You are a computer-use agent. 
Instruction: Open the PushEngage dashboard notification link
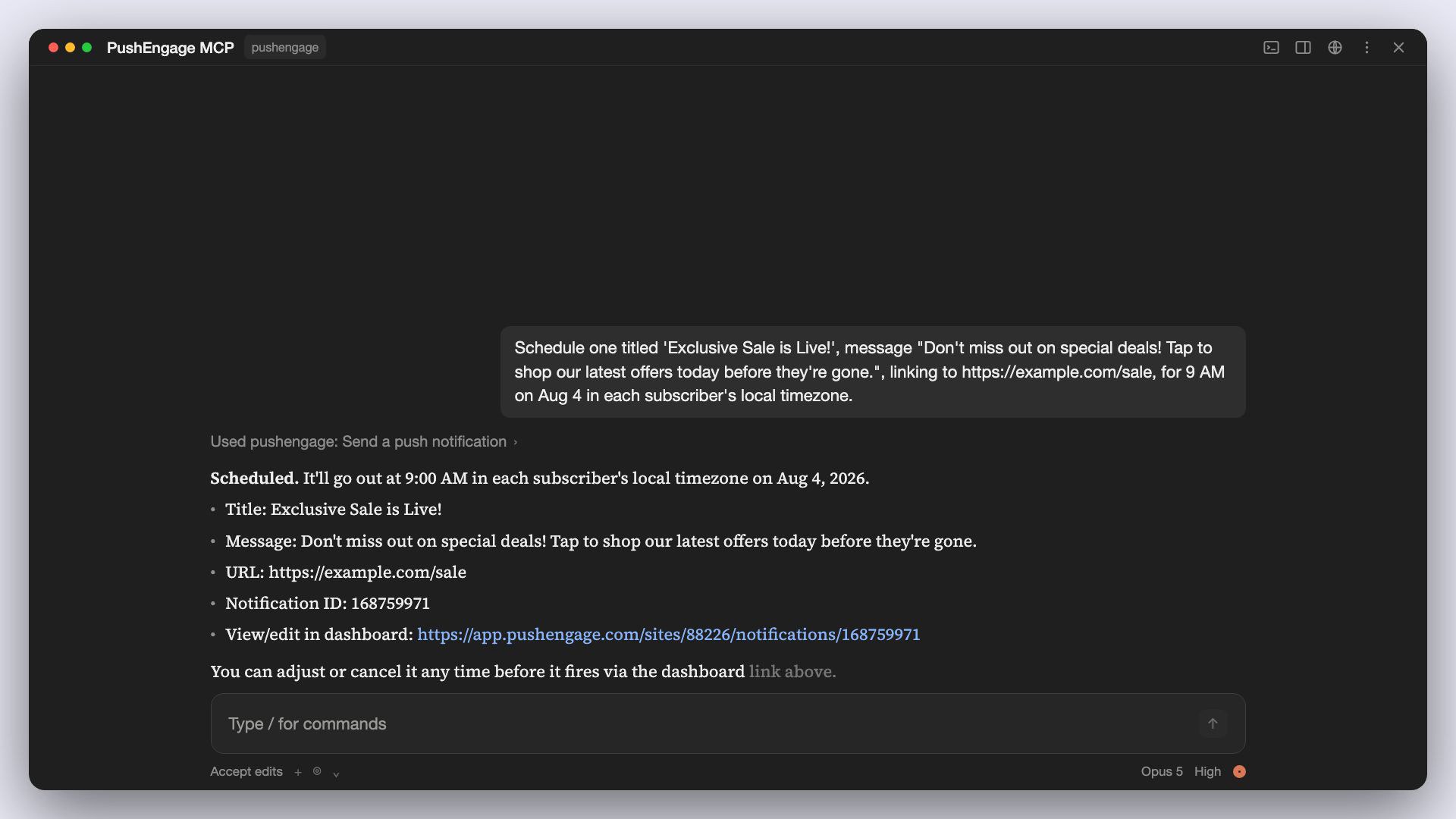(668, 635)
